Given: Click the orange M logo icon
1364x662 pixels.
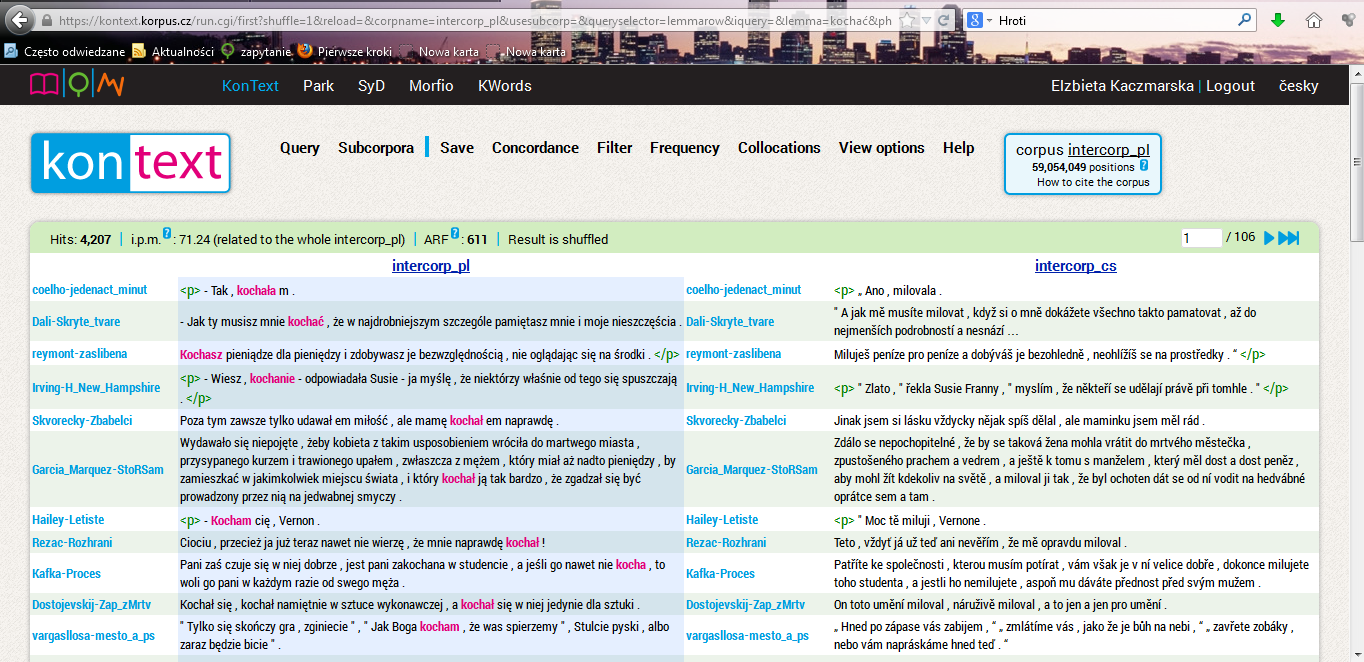Looking at the screenshot, I should (x=109, y=86).
